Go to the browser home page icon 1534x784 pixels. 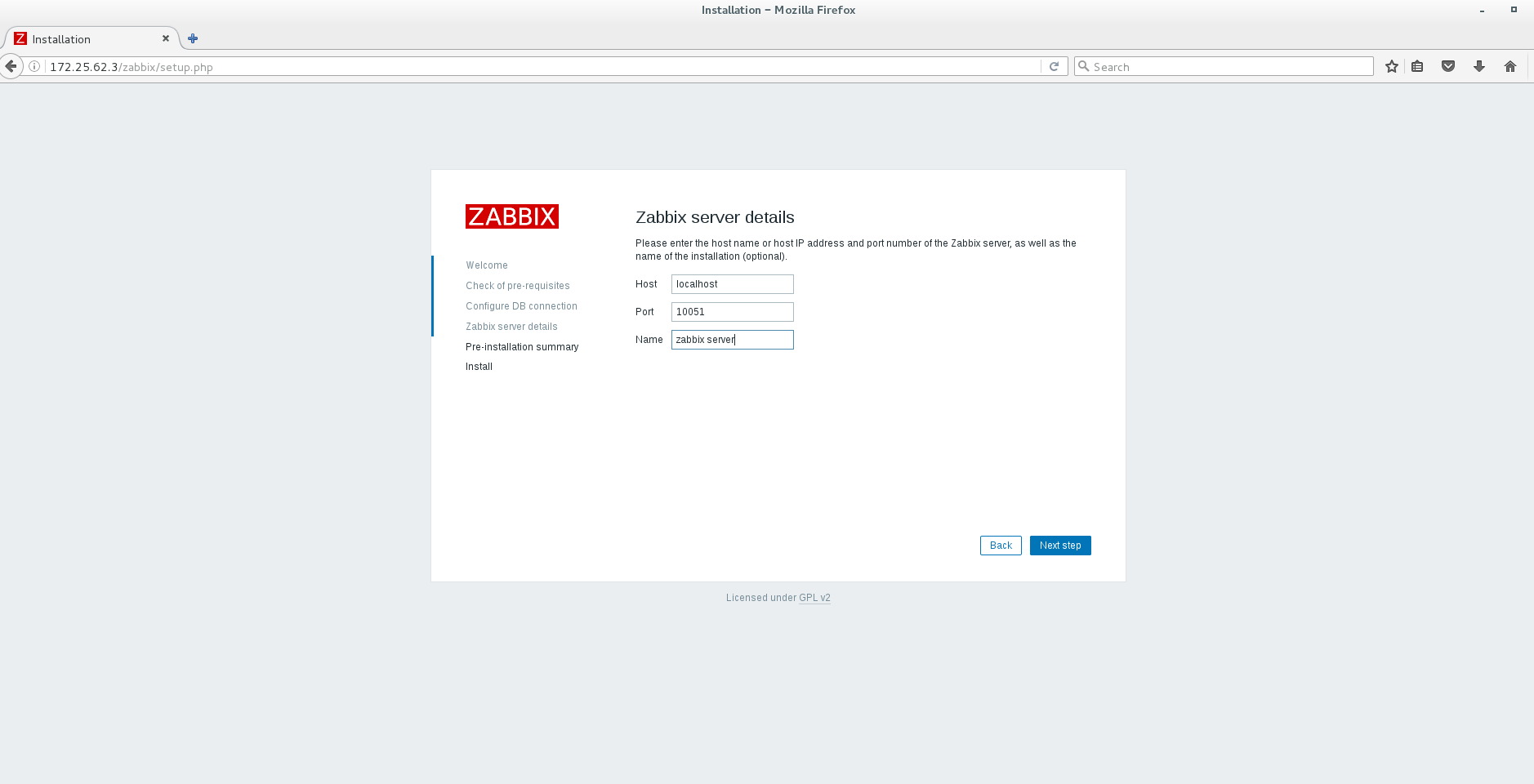point(1509,66)
